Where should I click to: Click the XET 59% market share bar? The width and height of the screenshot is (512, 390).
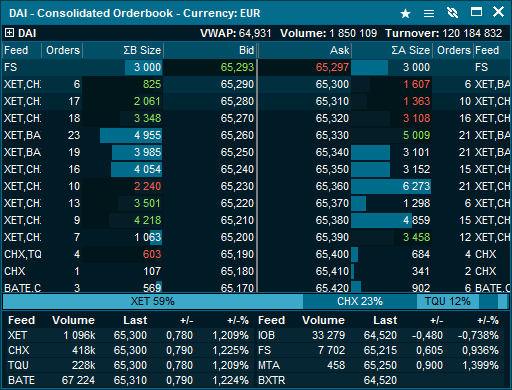pyautogui.click(x=153, y=301)
